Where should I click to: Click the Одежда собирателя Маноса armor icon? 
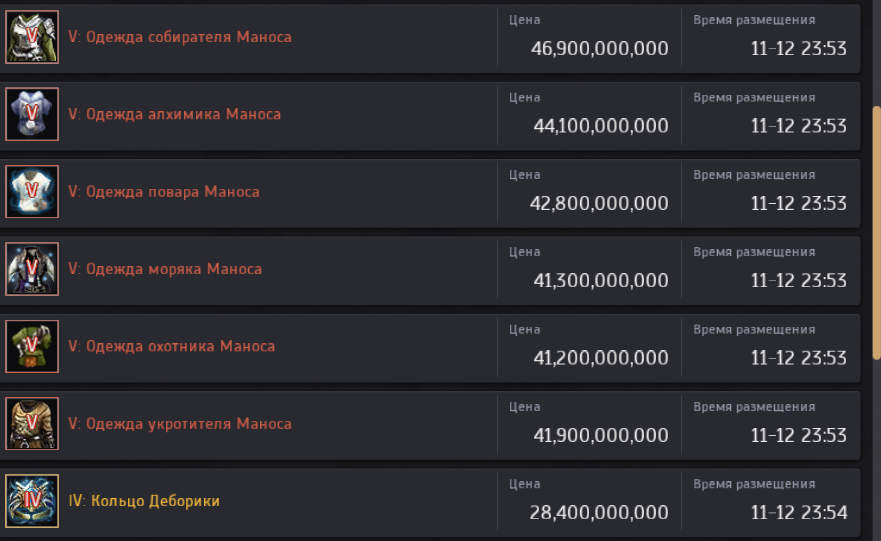click(x=33, y=37)
